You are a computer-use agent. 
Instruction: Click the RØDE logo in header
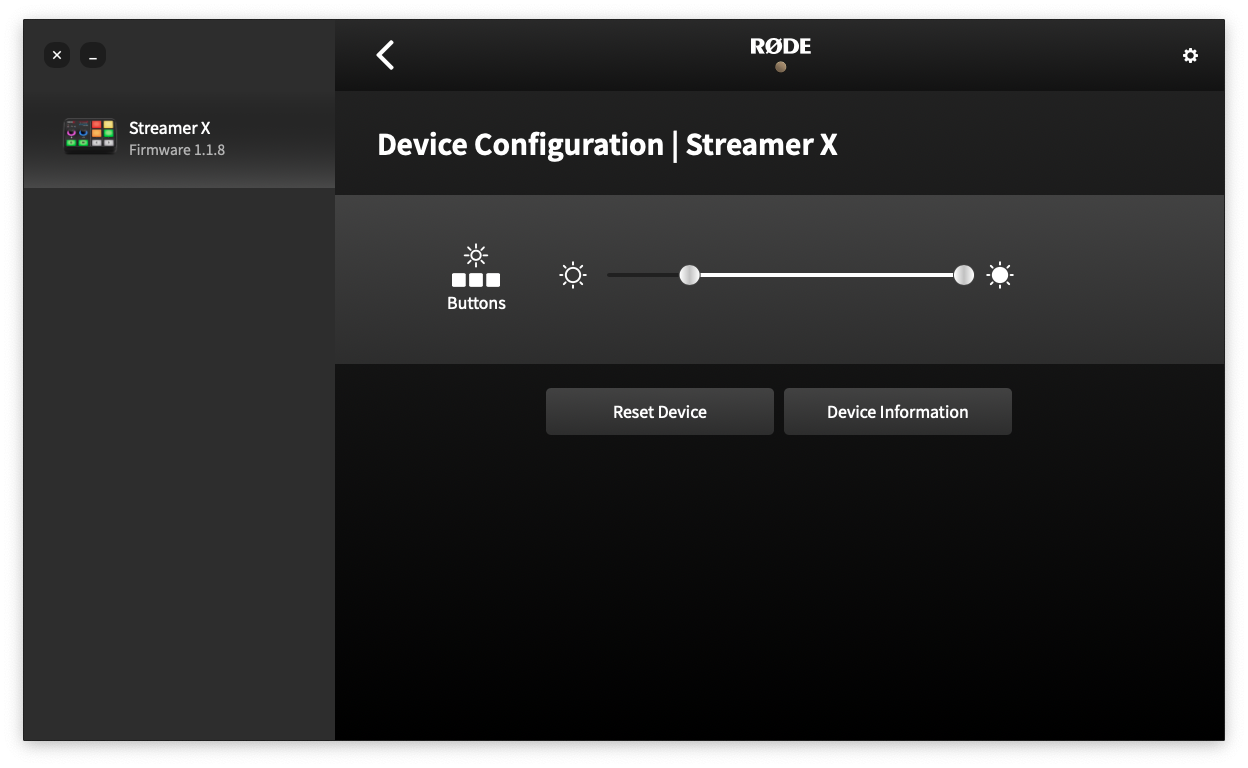click(780, 46)
